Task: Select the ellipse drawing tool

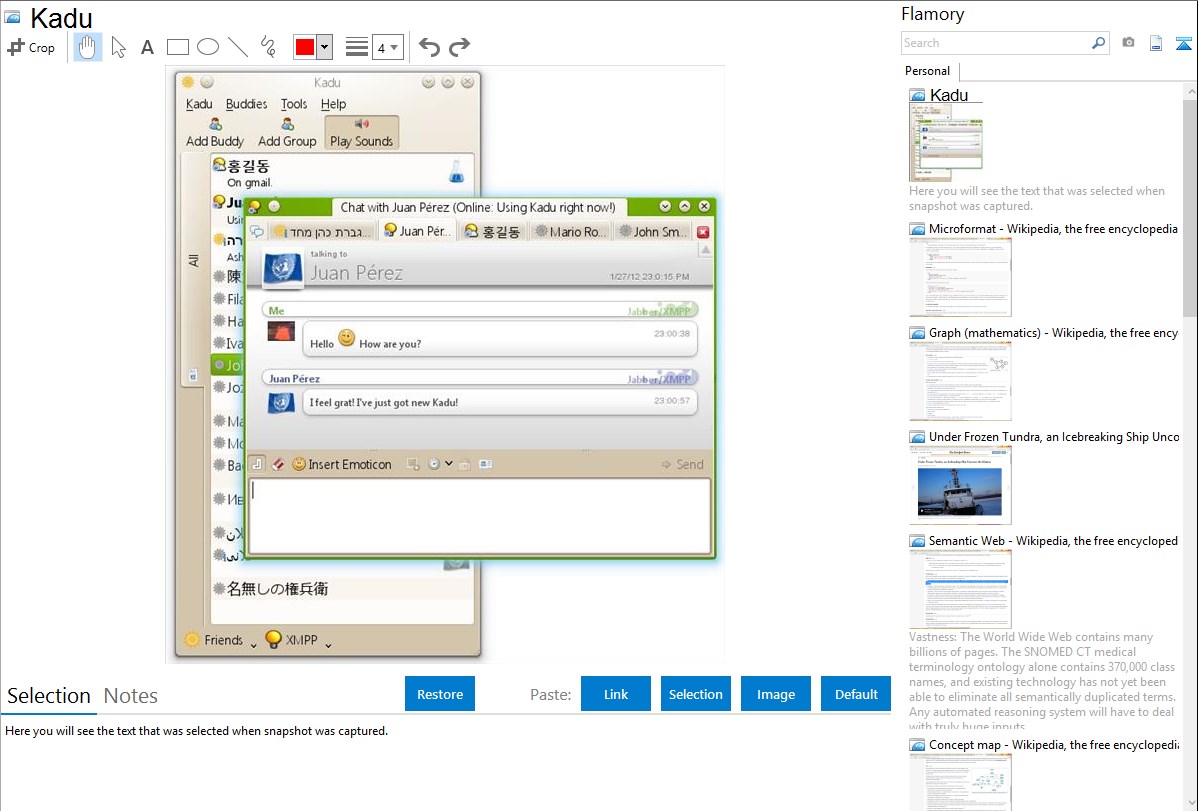Action: (208, 47)
